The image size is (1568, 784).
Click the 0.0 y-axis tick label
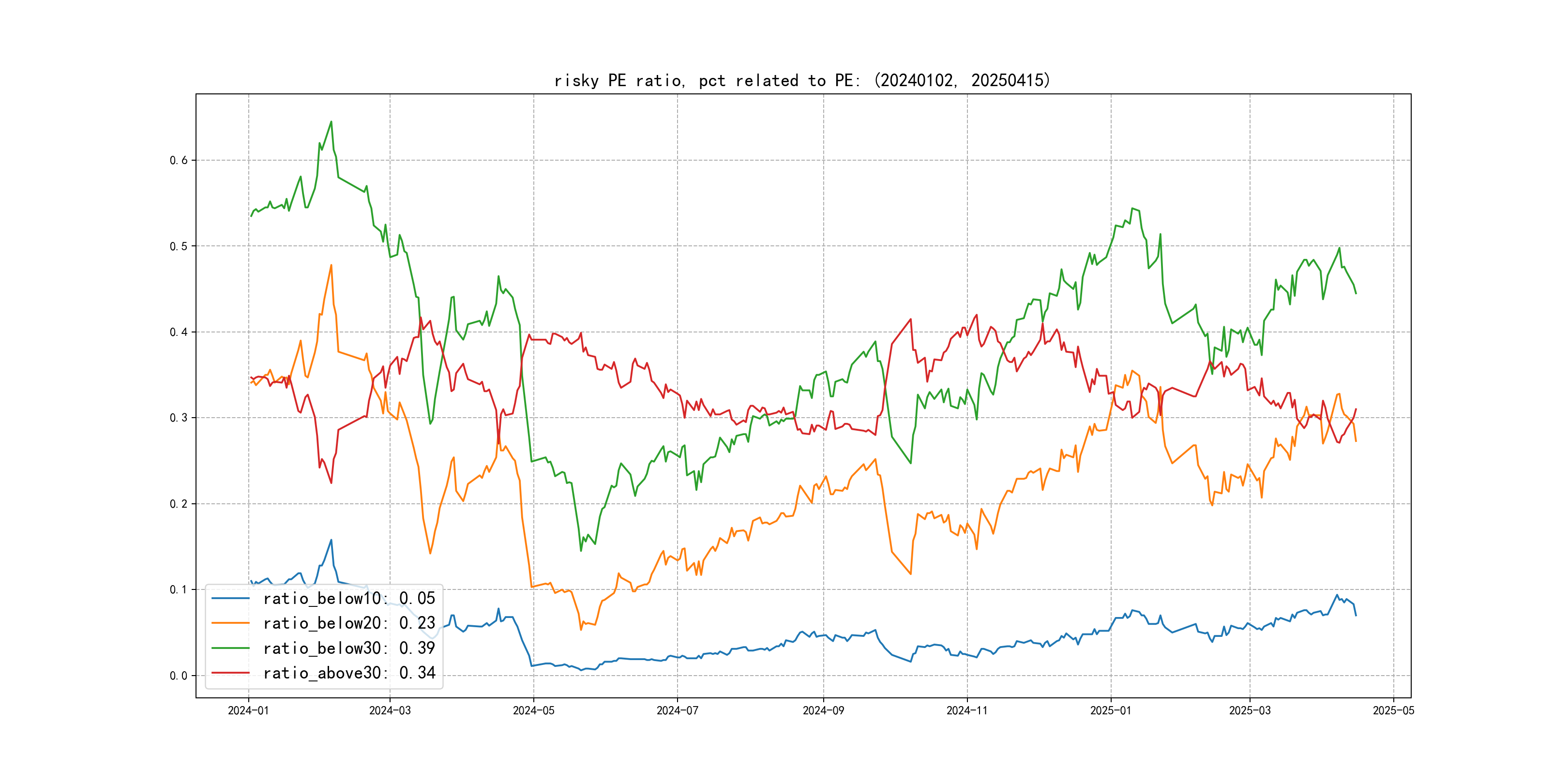pos(179,676)
